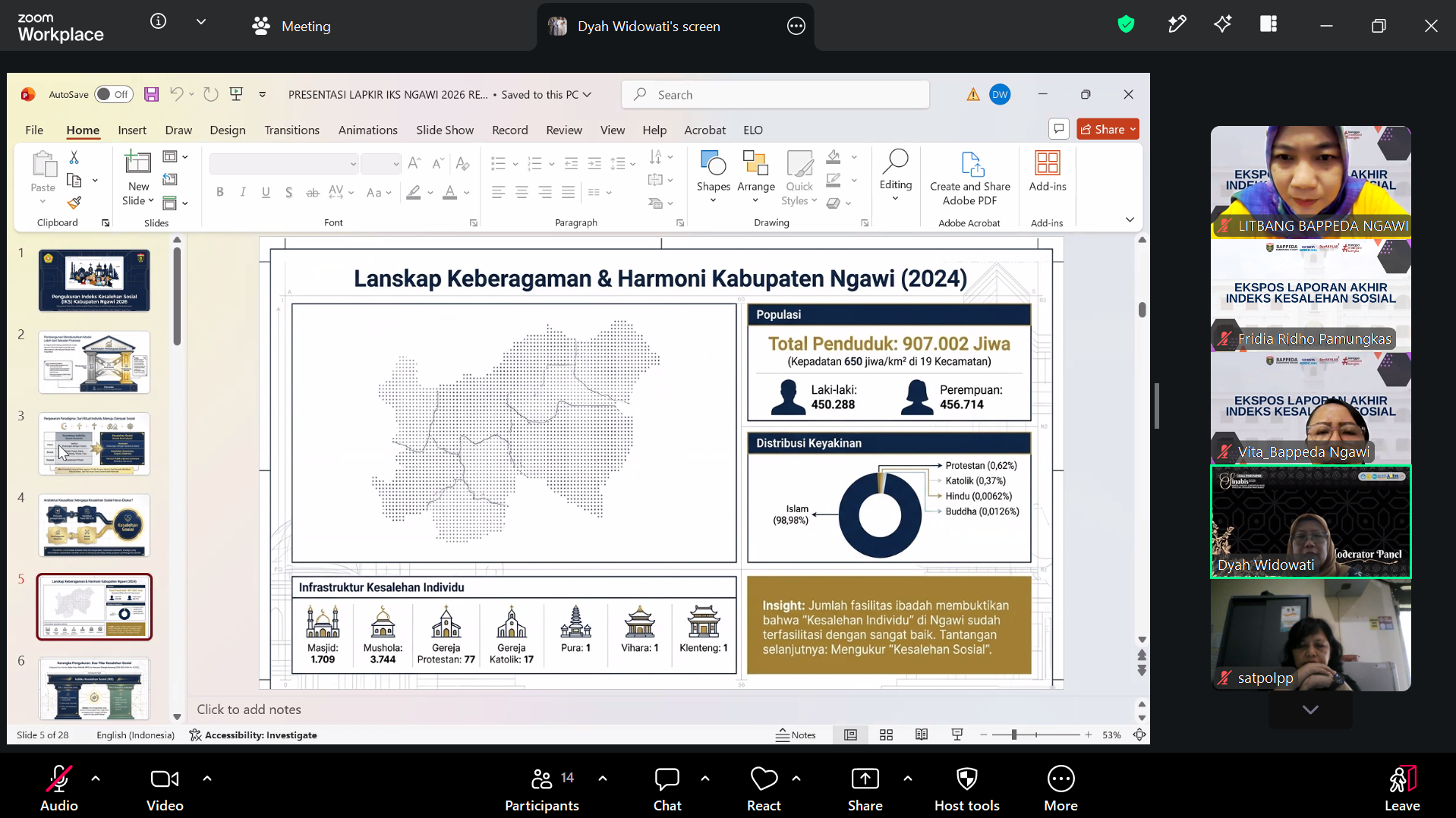
Task: Expand Video options caret
Action: 207,779
